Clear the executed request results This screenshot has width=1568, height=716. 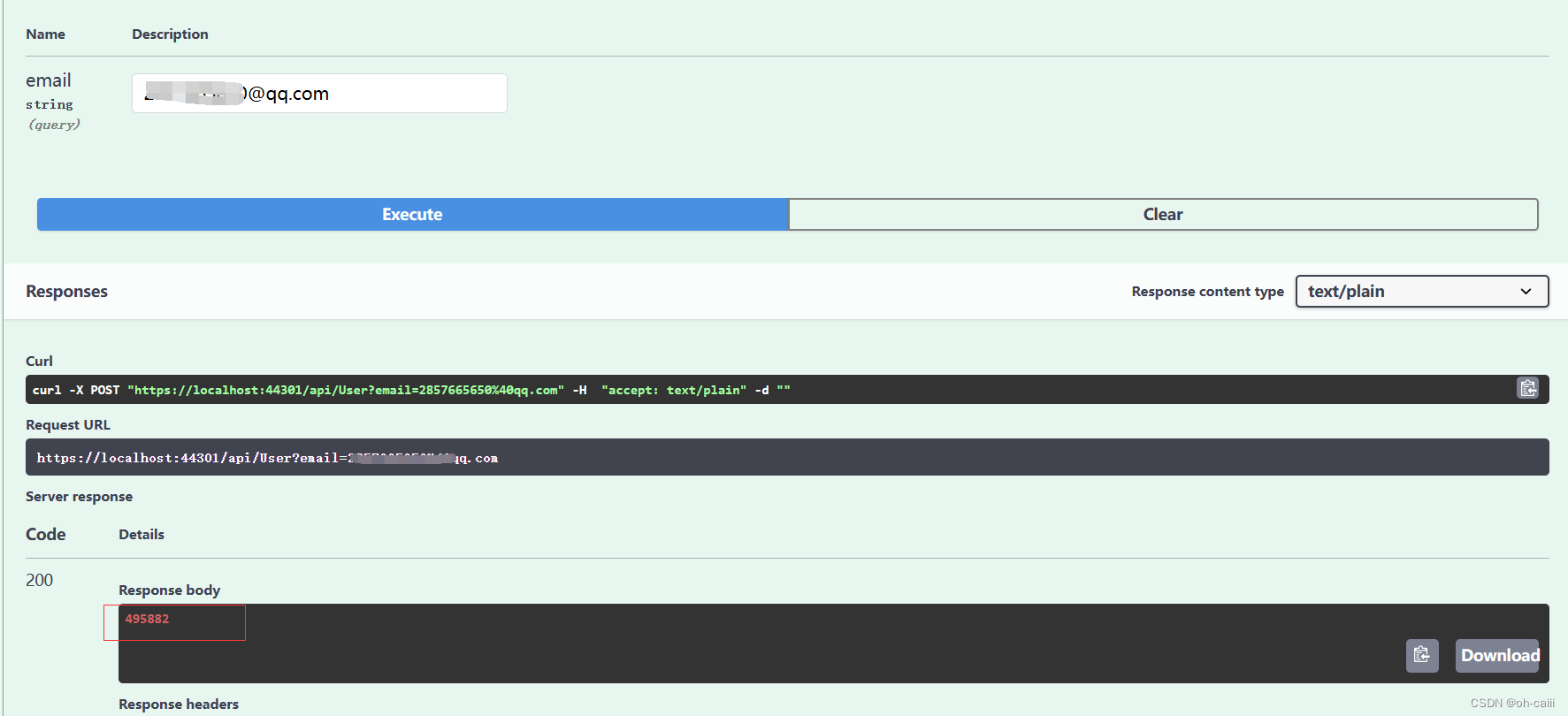pyautogui.click(x=1163, y=214)
